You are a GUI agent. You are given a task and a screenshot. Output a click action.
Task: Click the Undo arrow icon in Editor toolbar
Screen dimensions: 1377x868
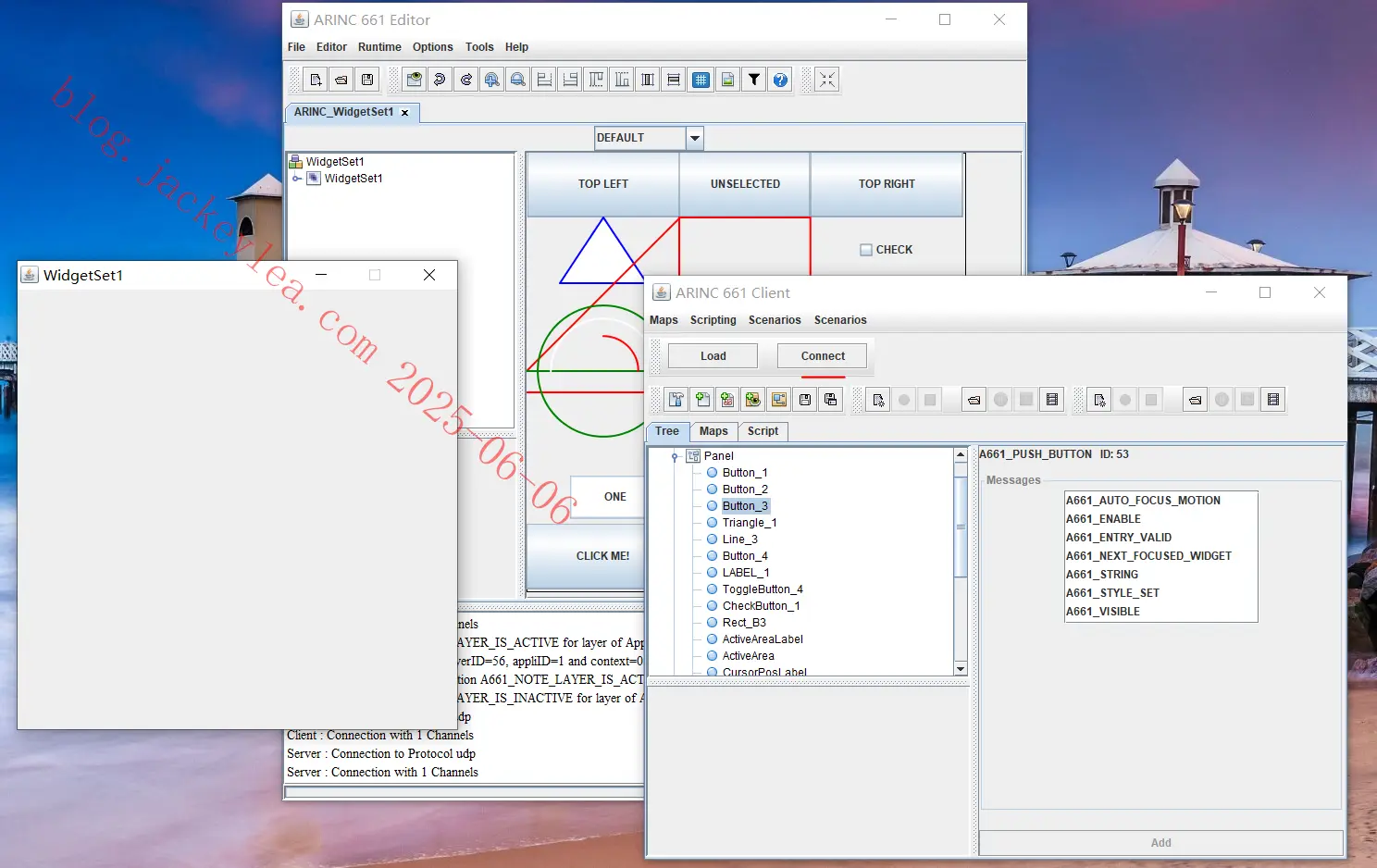click(x=440, y=80)
